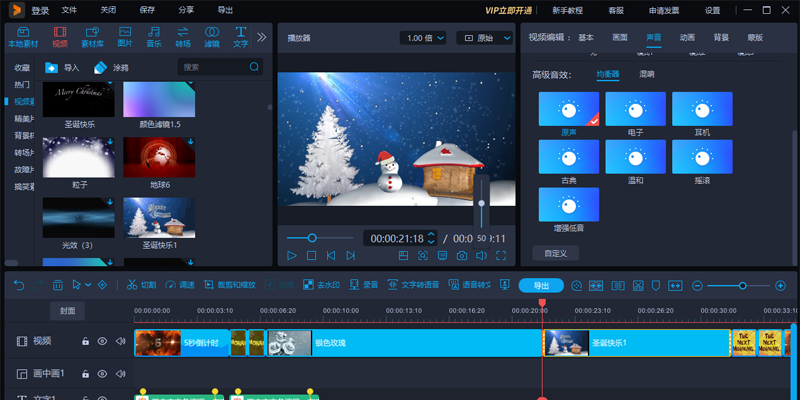Image resolution: width=800 pixels, height=400 pixels.
Task: Open 语音转文字 speech-to-text tool
Action: [x=469, y=285]
